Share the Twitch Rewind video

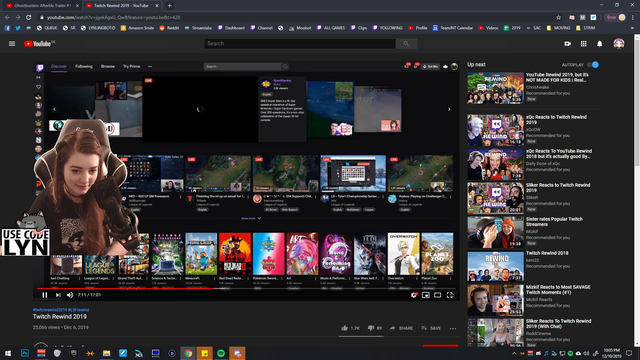[x=401, y=328]
